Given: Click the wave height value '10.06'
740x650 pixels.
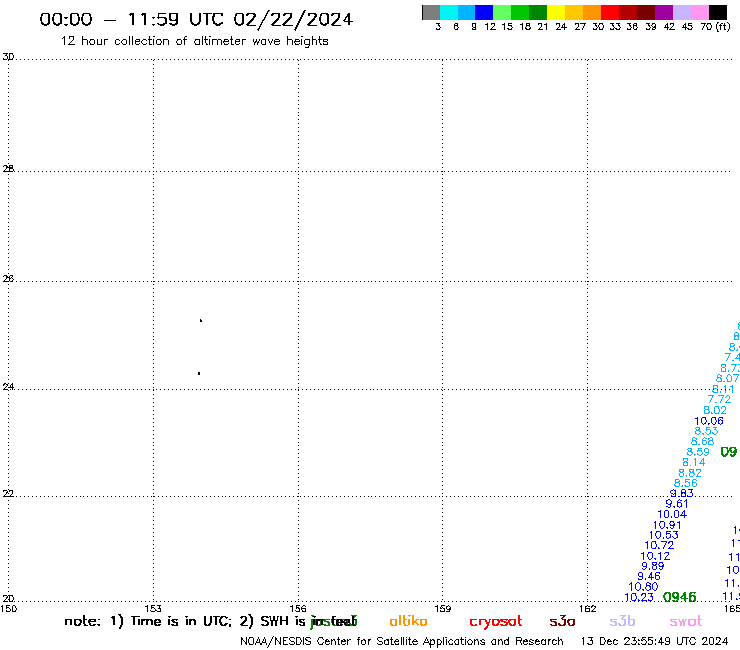Looking at the screenshot, I should pos(709,421).
